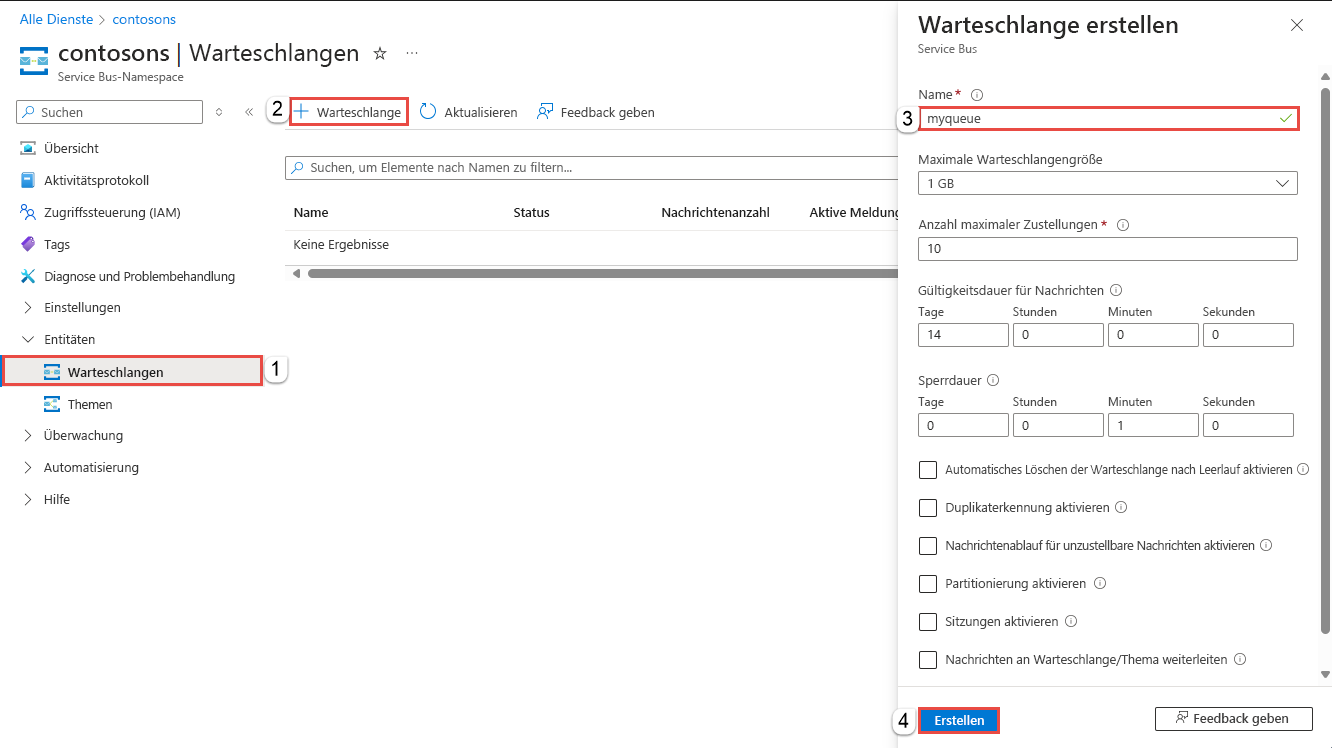The height and width of the screenshot is (748, 1332).
Task: Click Feedback geben in the toolbar
Action: point(596,112)
